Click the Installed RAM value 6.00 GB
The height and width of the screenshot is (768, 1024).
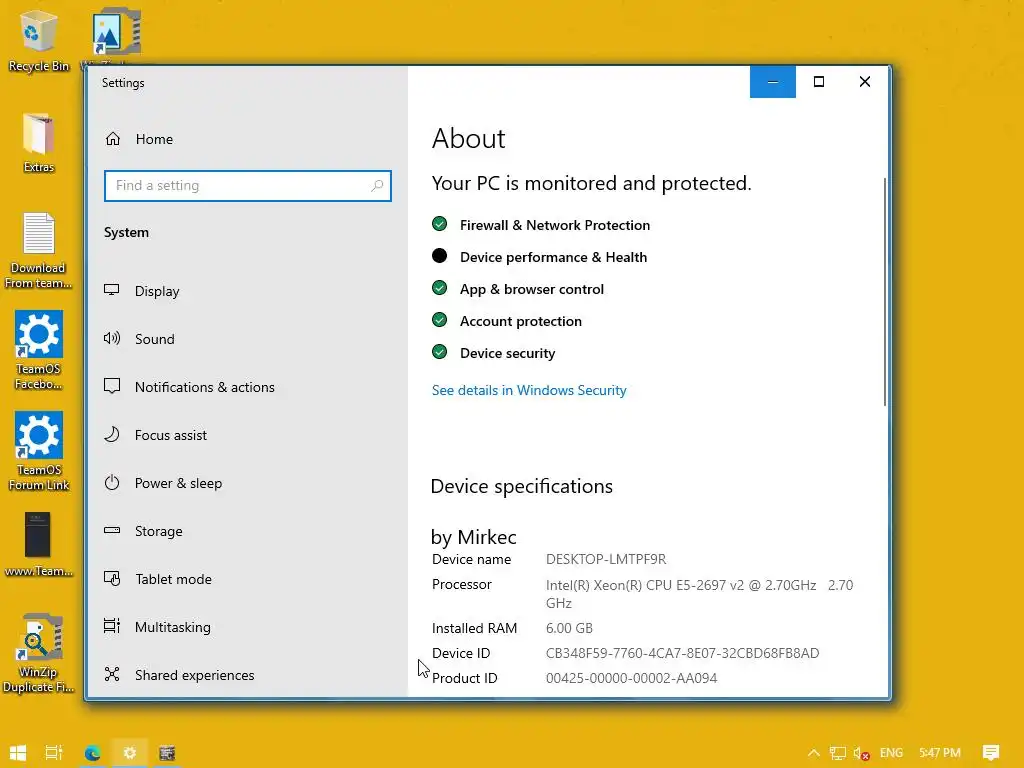click(569, 628)
